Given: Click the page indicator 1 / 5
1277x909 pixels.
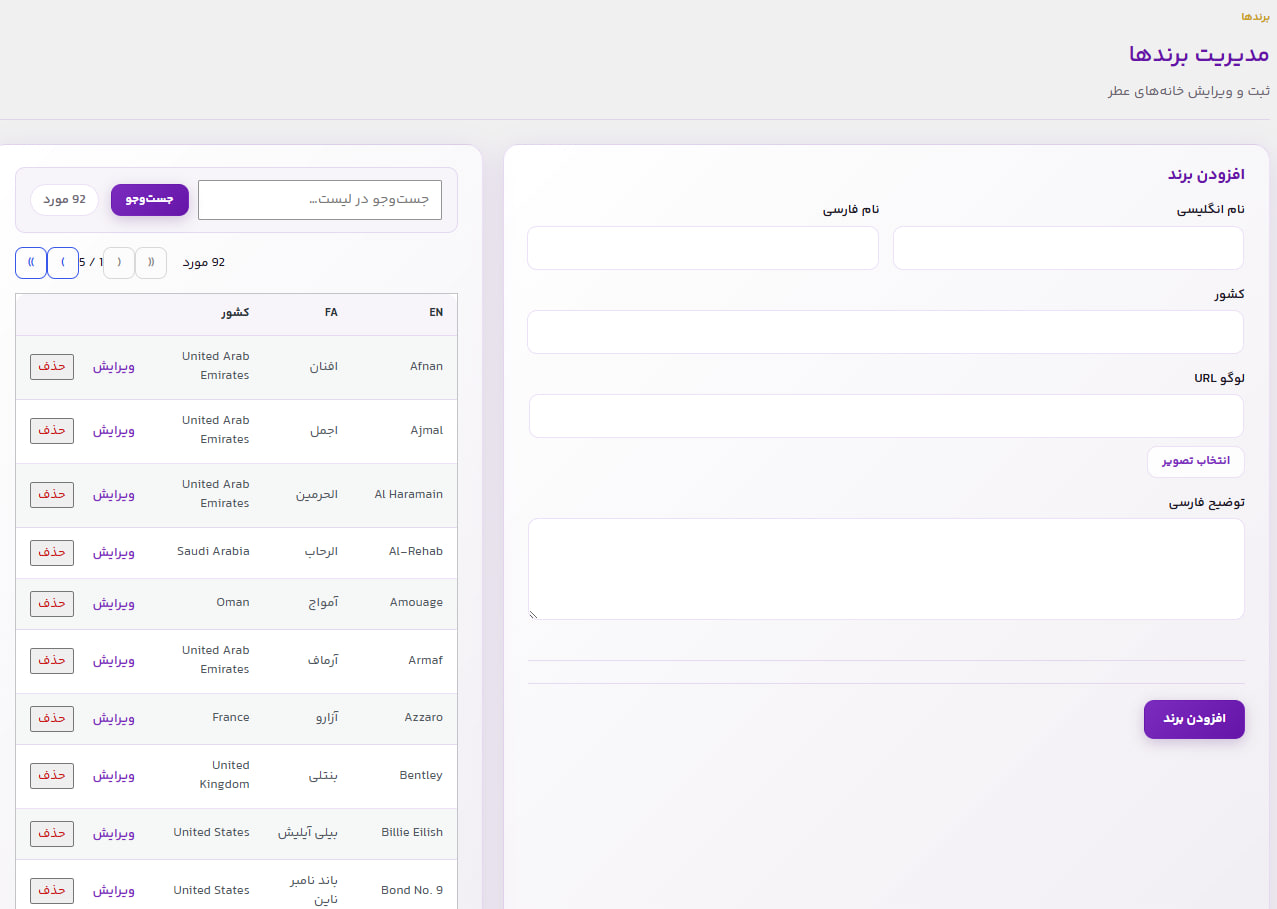Looking at the screenshot, I should point(91,263).
